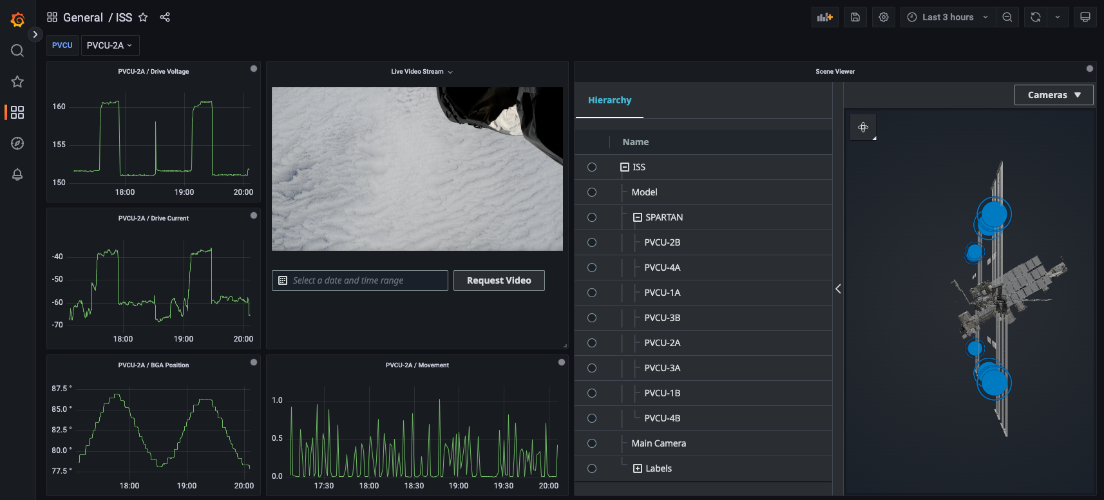
Task: Open the Live Video Stream panel menu
Action: point(422,72)
